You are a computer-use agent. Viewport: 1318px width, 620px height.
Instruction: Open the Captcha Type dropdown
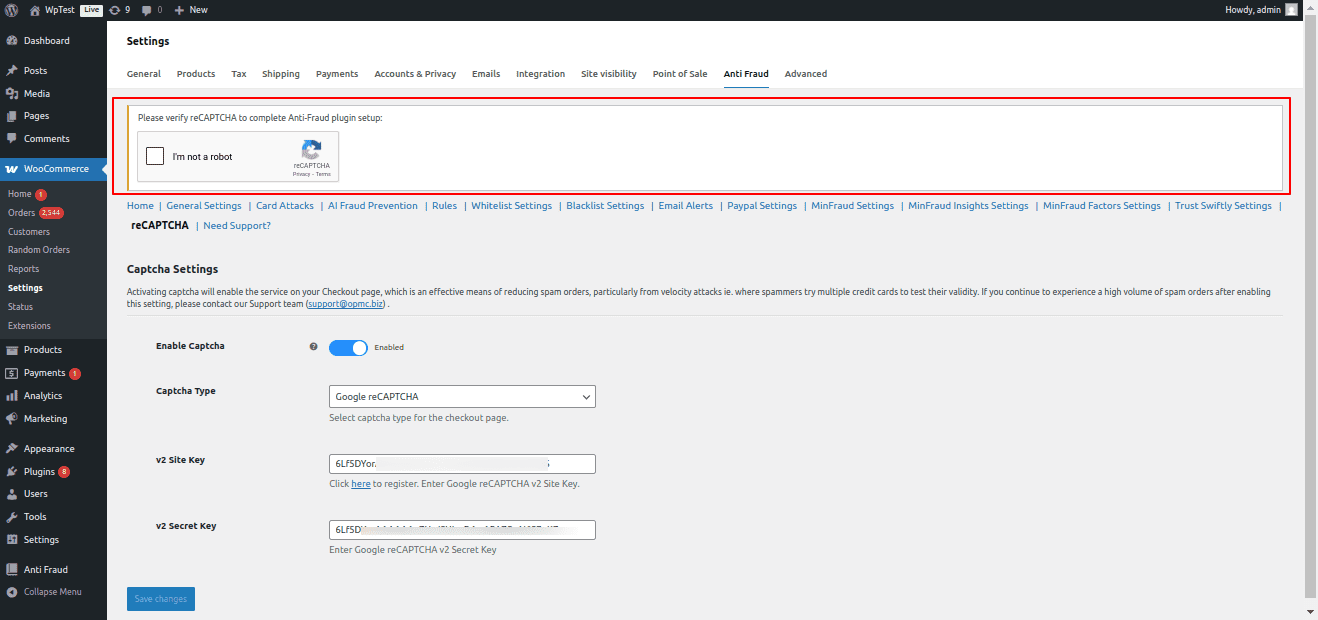[x=462, y=397]
